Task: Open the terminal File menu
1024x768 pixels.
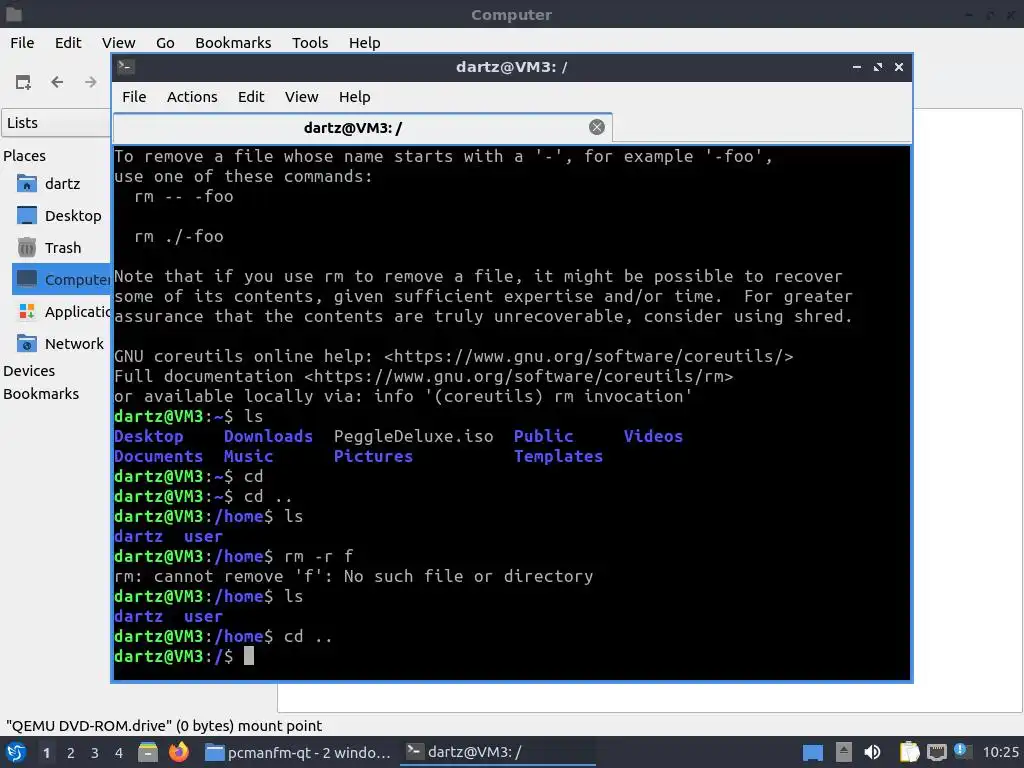Action: (134, 97)
